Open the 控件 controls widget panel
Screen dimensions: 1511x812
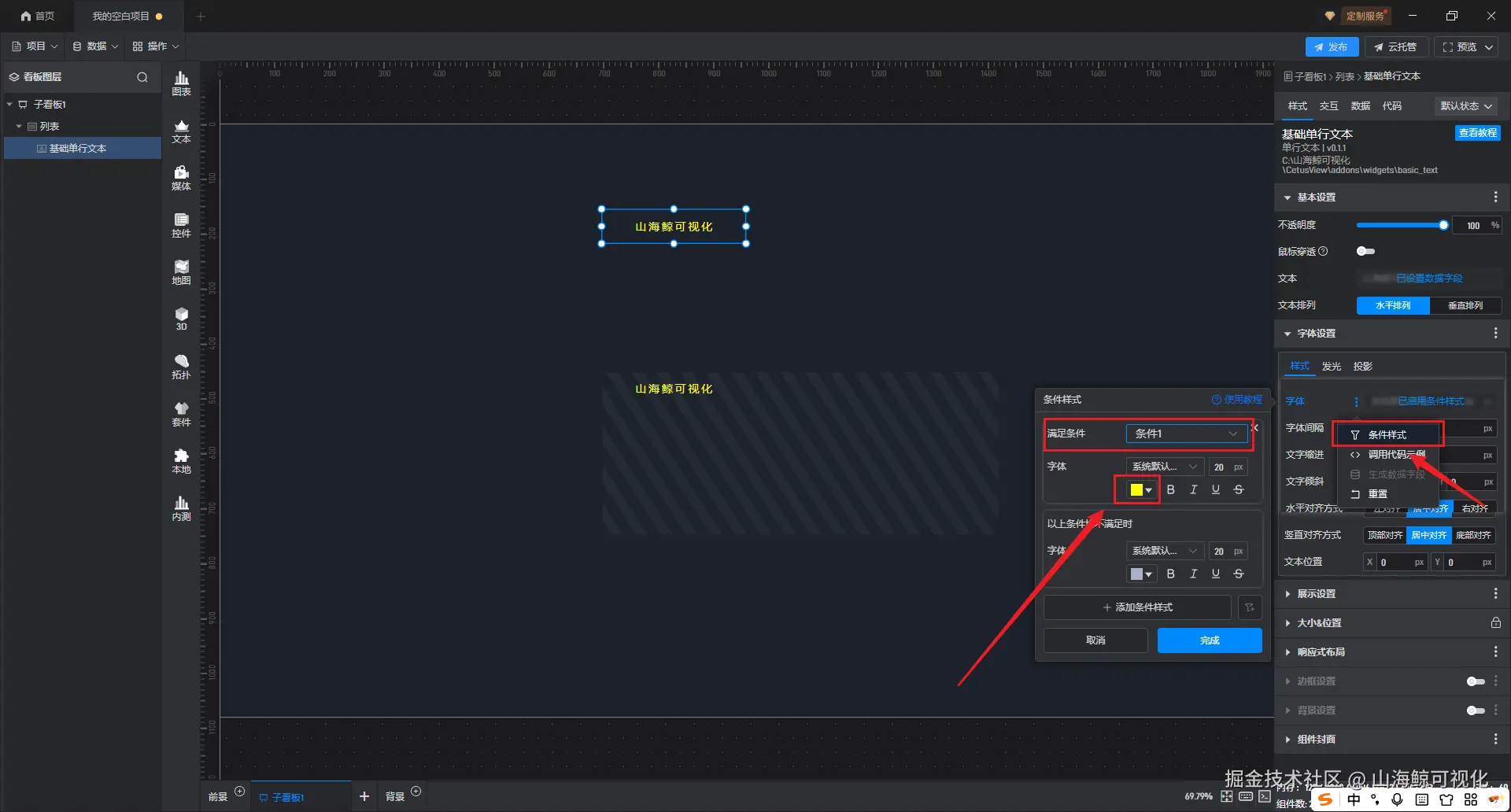181,225
